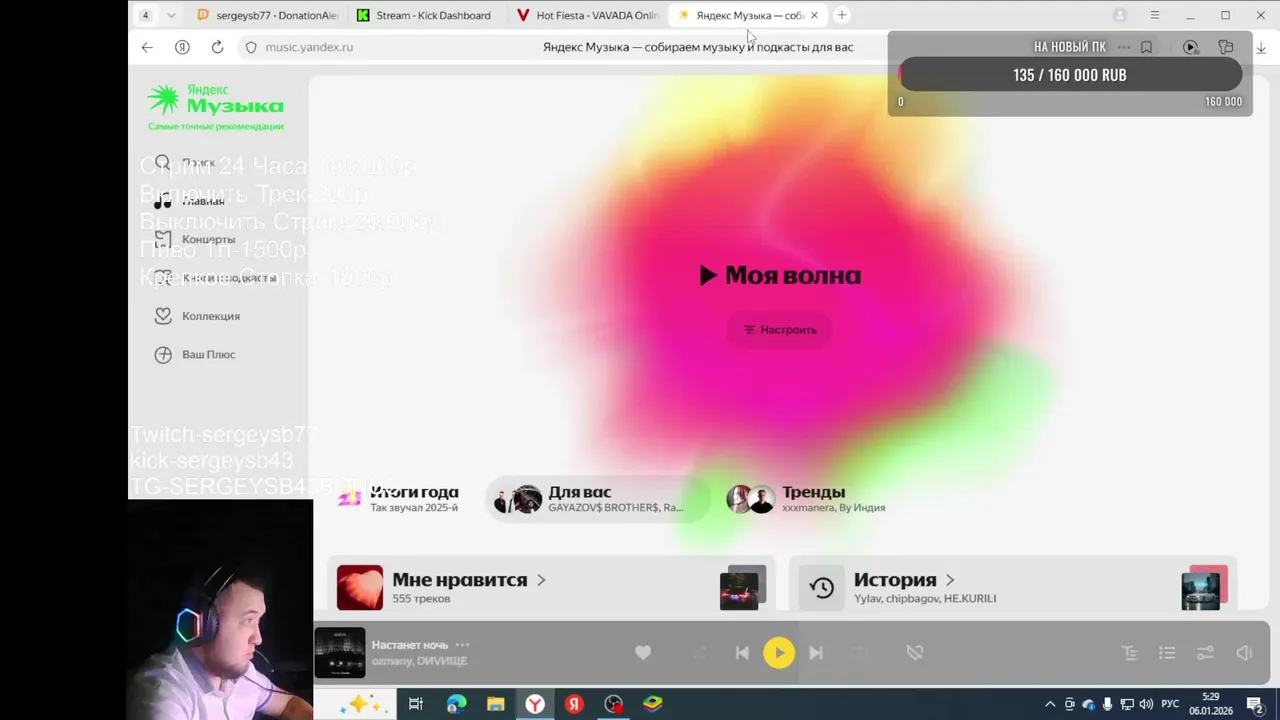Play the current track in player bar
The image size is (1280, 720).
(x=779, y=653)
